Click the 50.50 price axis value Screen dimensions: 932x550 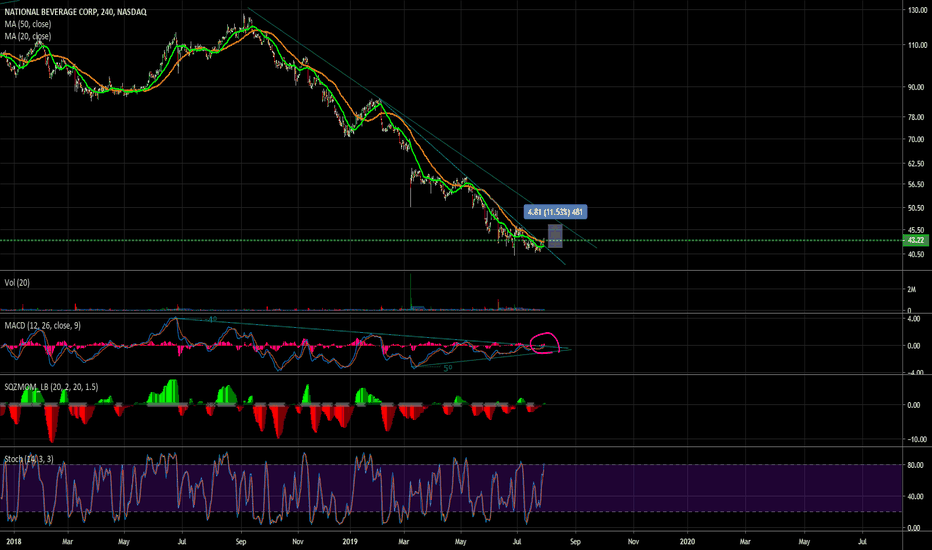point(917,208)
